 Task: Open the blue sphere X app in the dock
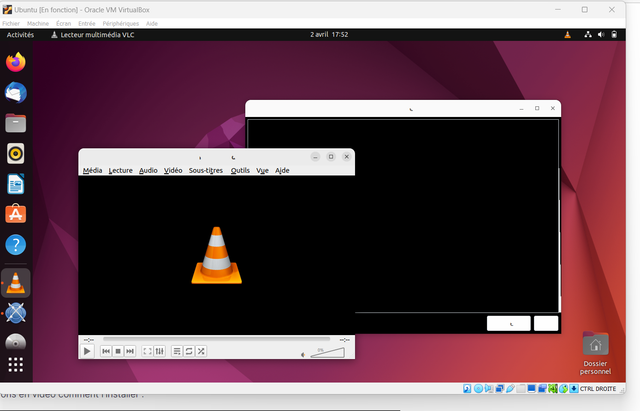(16, 313)
